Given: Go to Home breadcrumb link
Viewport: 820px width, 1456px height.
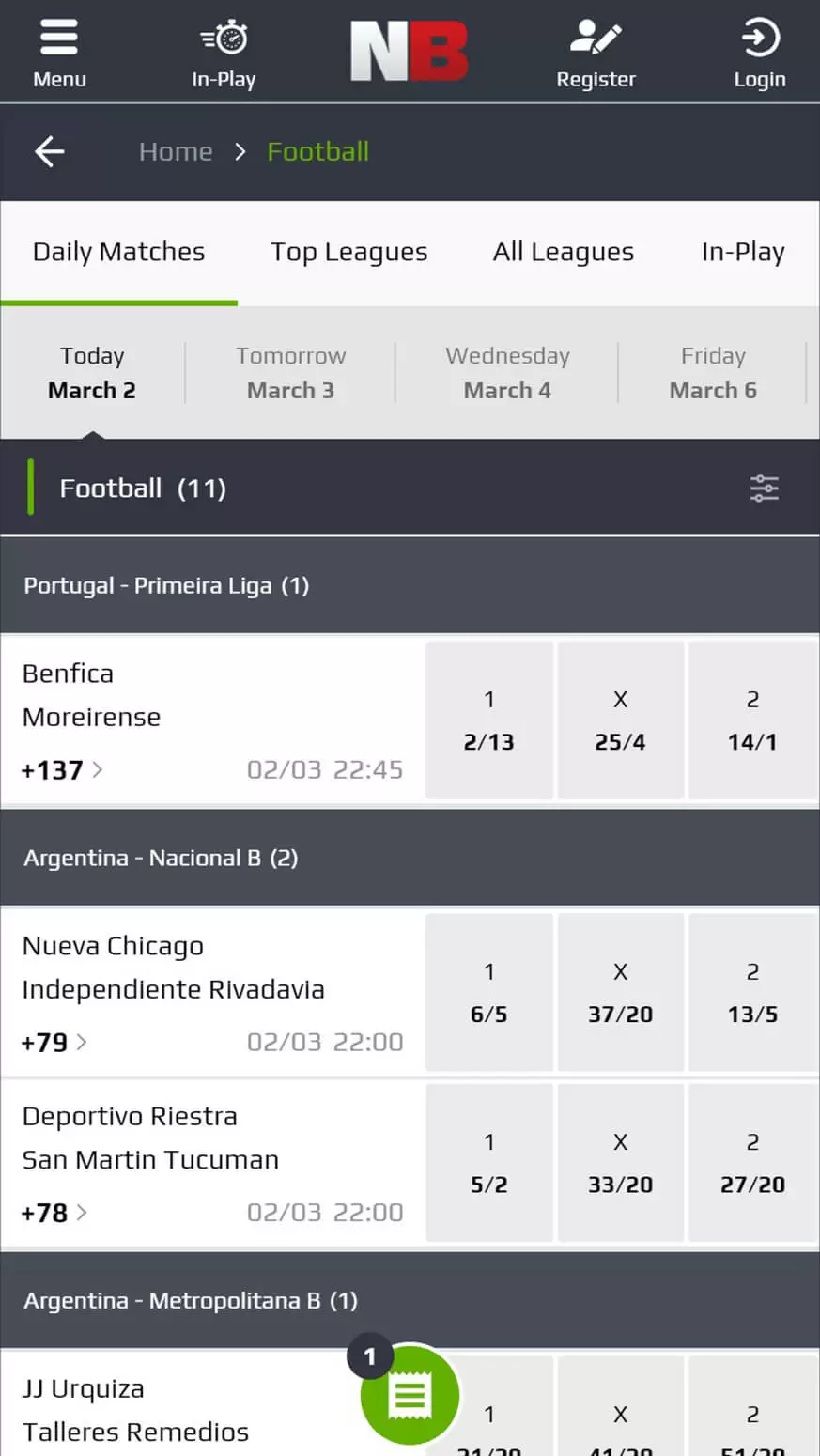Looking at the screenshot, I should point(176,151).
